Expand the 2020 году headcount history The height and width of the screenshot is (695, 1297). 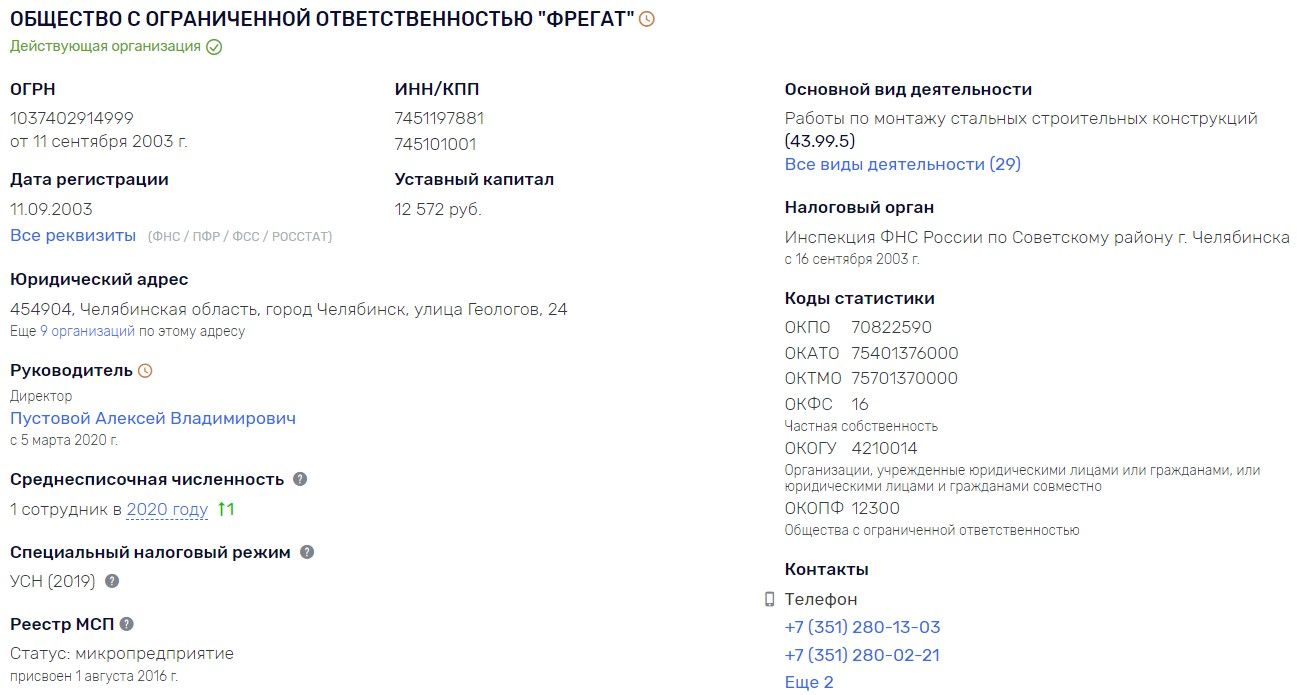click(x=167, y=510)
